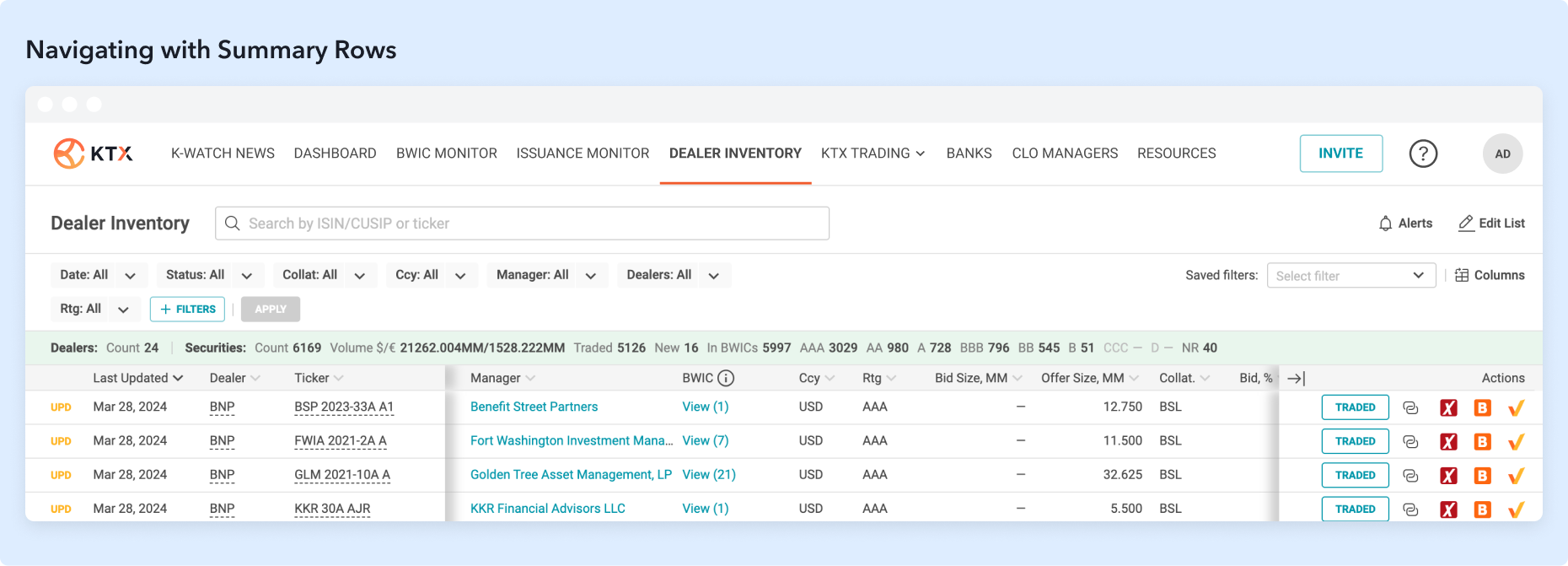Click the Edit List pencil icon
The image size is (1568, 566).
tap(1466, 224)
